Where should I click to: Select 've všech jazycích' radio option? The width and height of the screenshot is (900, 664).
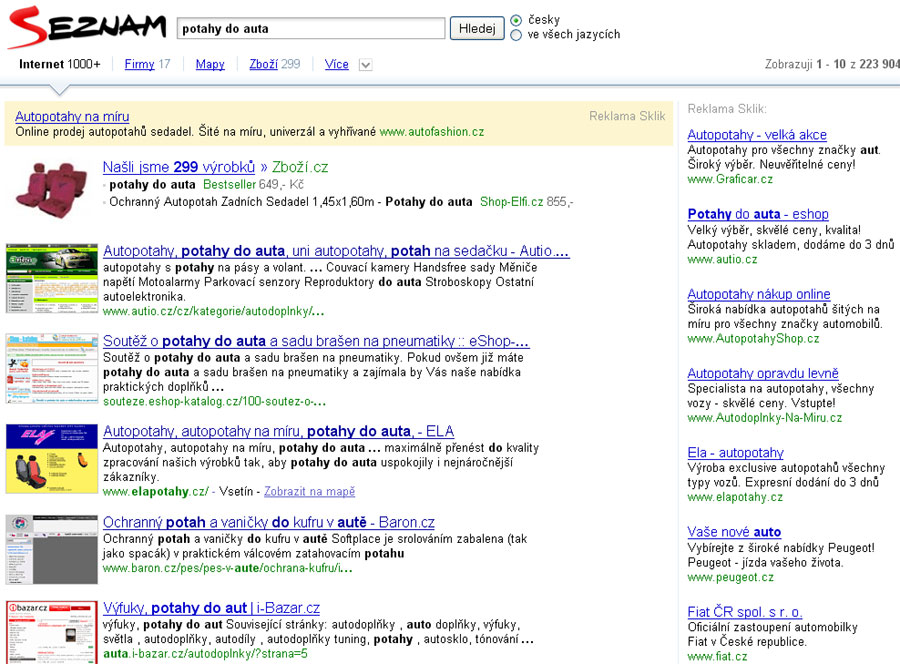(516, 35)
